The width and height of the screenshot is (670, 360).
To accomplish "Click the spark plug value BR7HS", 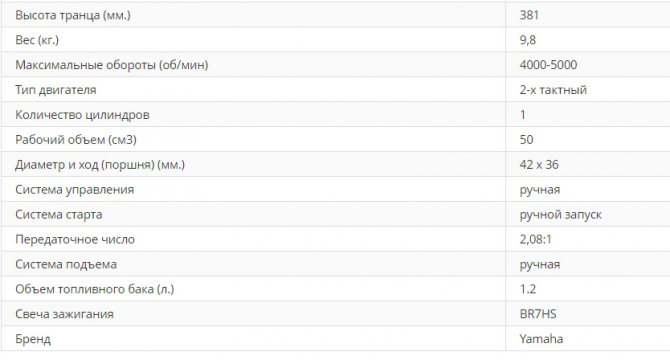I will pos(538,314).
